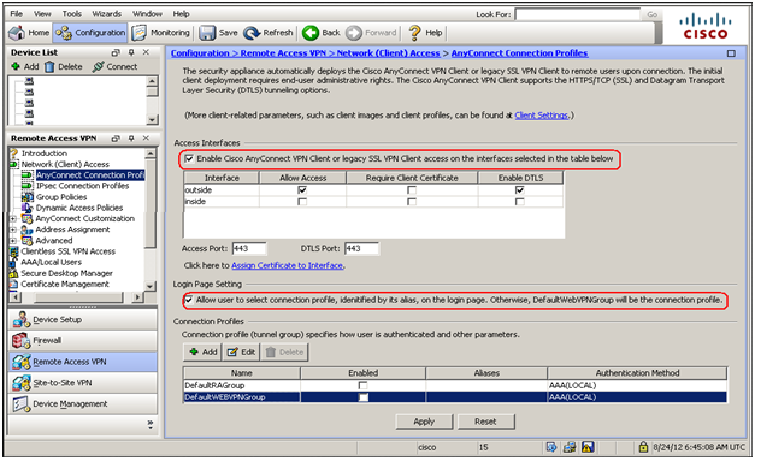Screen dimensions: 758x461
Task: Float the Remote Access VPN panel
Action: pos(115,138)
